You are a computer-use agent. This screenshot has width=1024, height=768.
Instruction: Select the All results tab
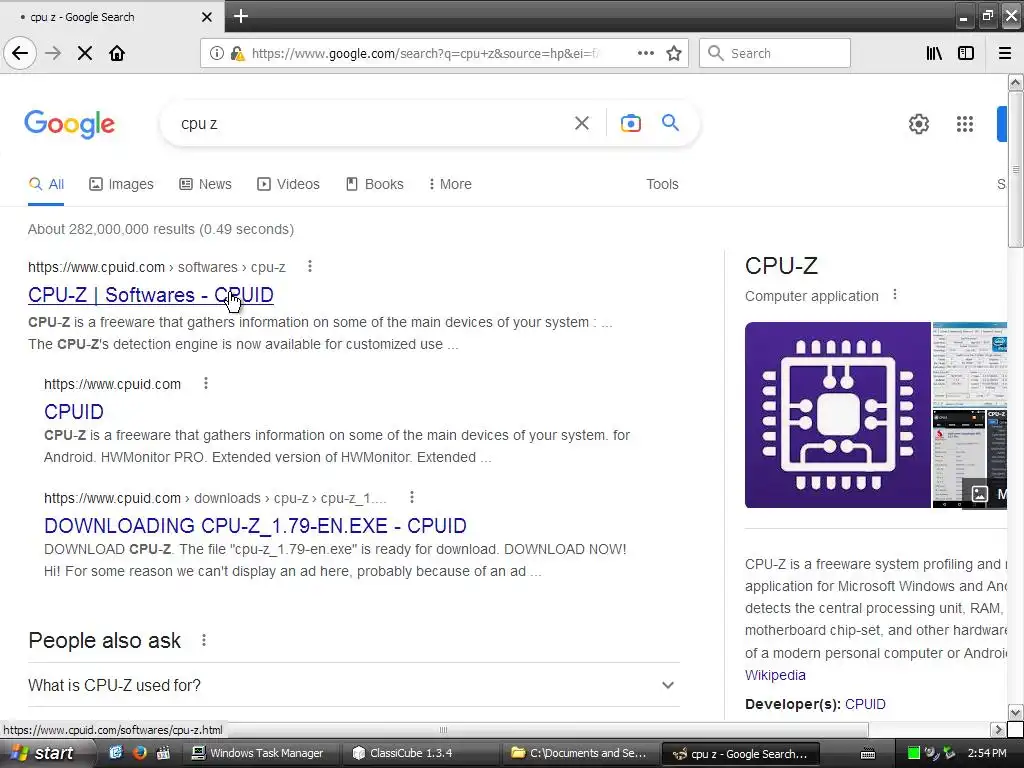tap(46, 184)
